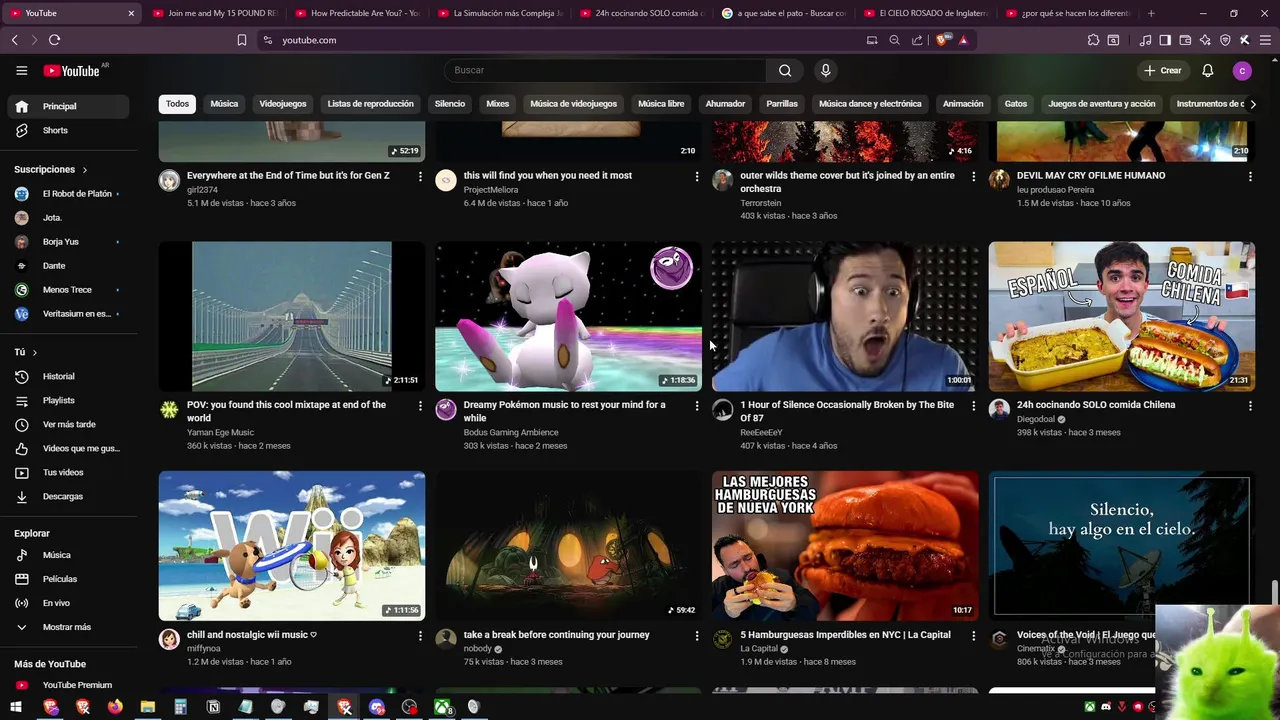Select the Animación filter chip

coord(963,104)
